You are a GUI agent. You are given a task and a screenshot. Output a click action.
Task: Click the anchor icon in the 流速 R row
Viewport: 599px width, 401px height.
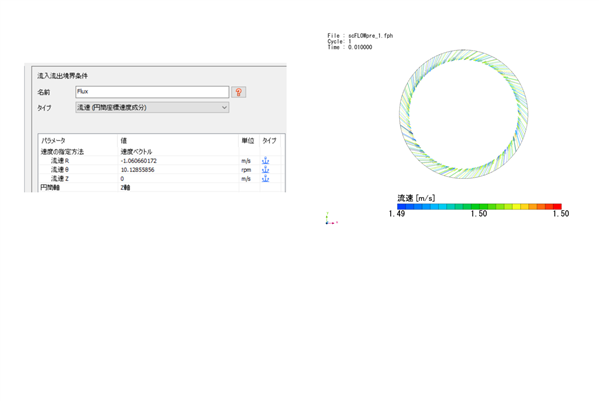point(265,161)
